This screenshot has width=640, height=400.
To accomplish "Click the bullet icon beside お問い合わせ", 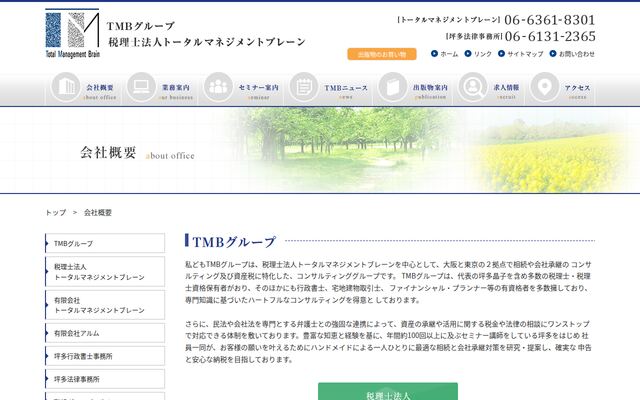I will [x=553, y=53].
